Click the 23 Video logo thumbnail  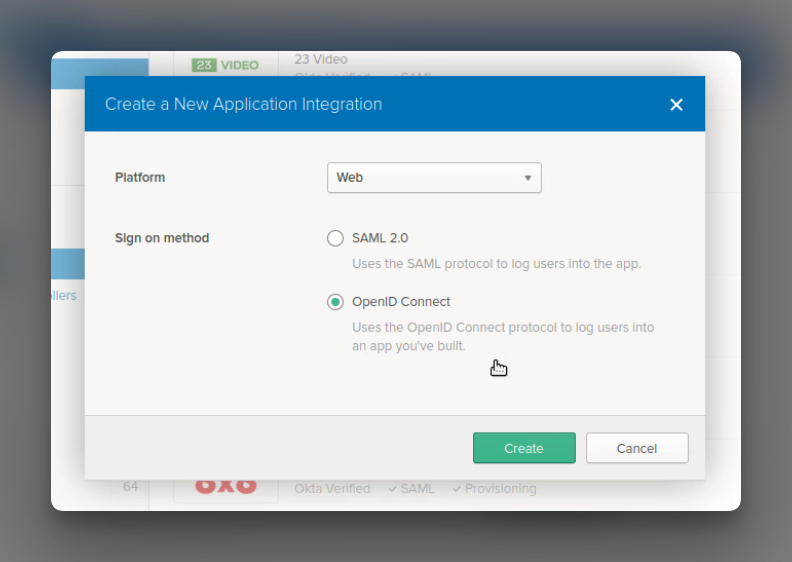click(x=225, y=65)
